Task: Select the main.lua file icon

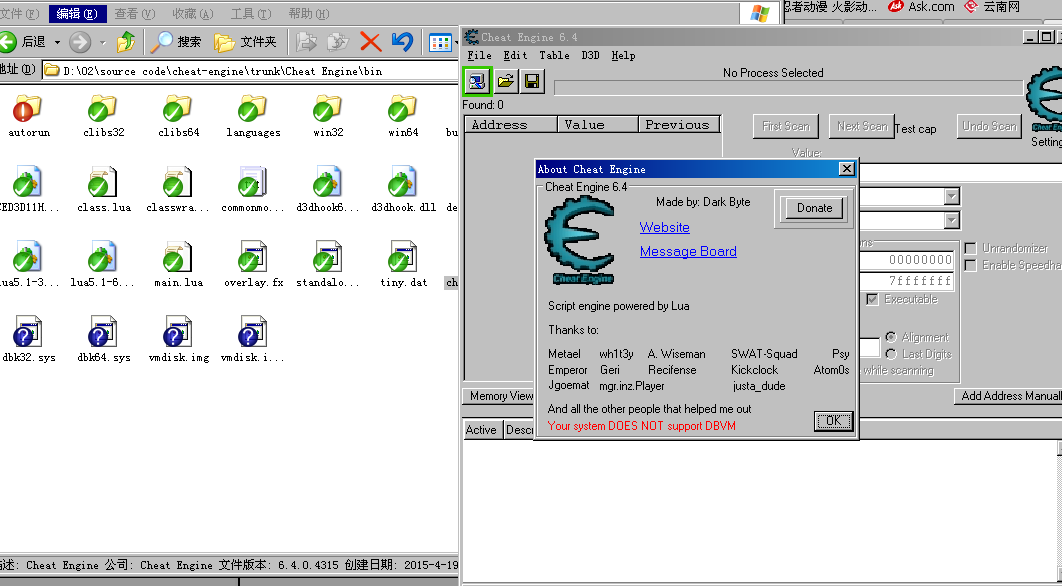Action: 178,258
